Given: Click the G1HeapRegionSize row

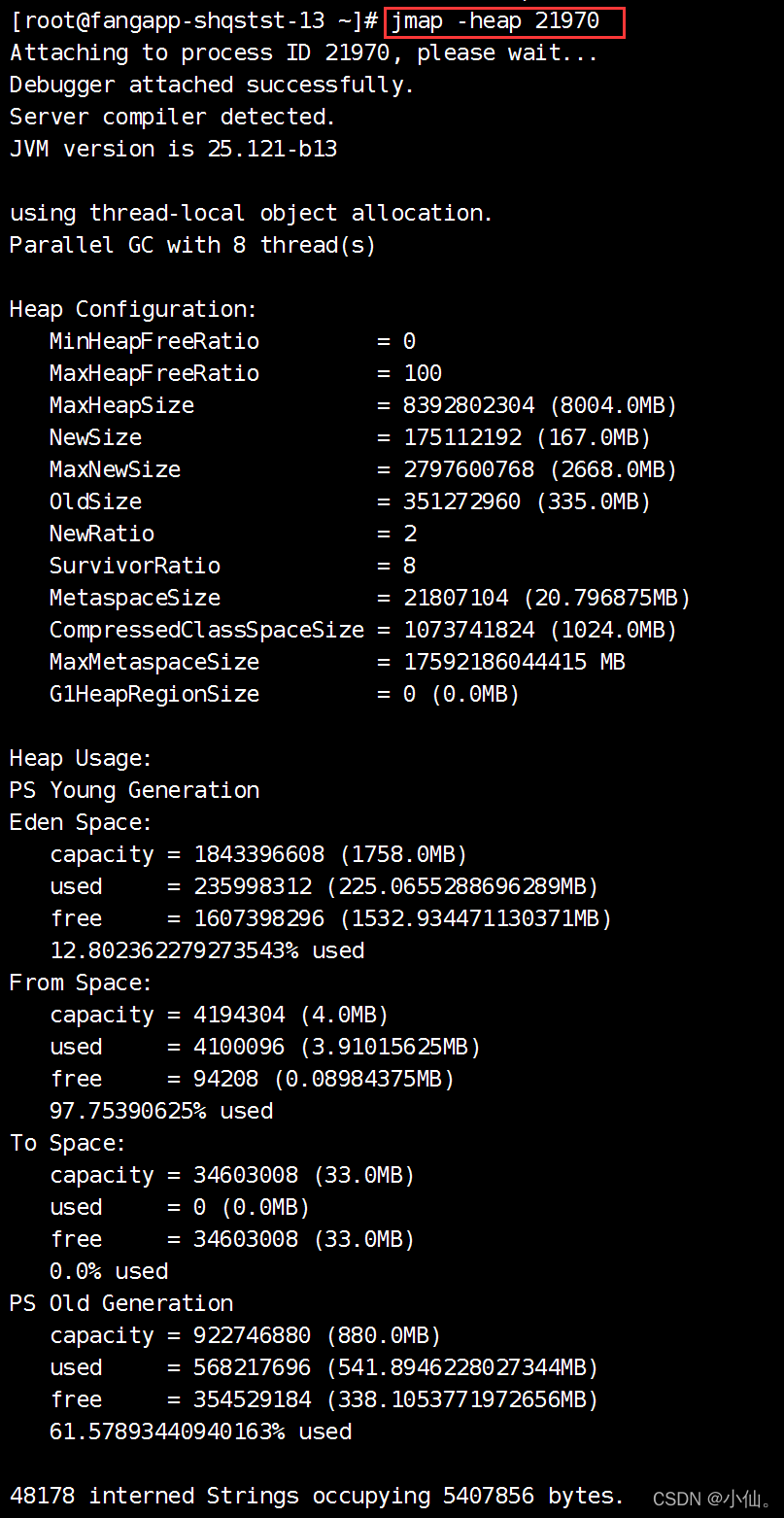Looking at the screenshot, I should tap(285, 694).
